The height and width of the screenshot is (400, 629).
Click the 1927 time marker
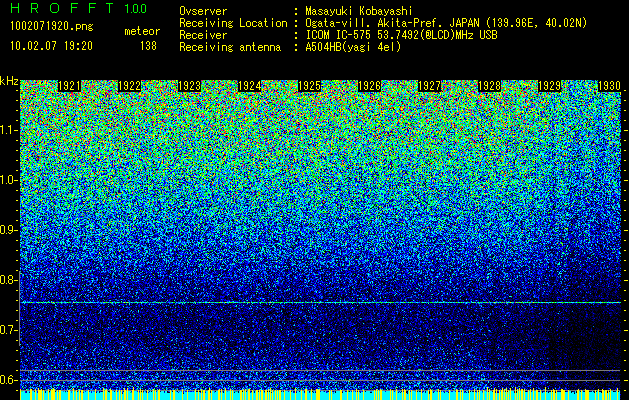[x=430, y=86]
